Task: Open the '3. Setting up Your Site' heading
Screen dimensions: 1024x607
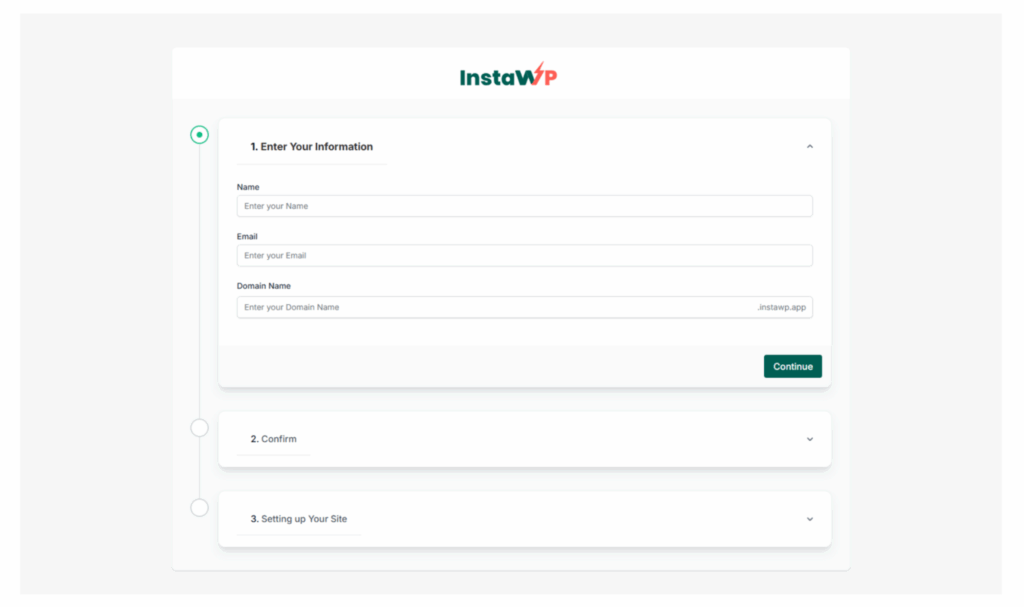Action: click(x=299, y=519)
